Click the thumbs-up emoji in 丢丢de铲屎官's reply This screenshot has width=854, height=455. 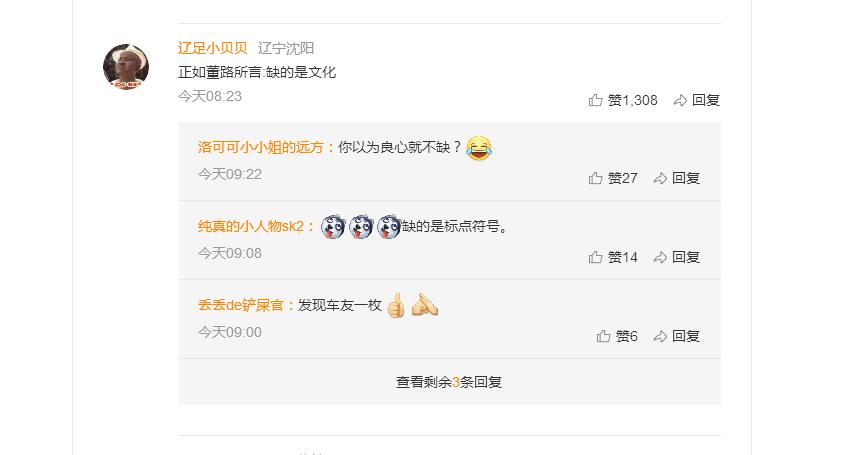click(396, 306)
